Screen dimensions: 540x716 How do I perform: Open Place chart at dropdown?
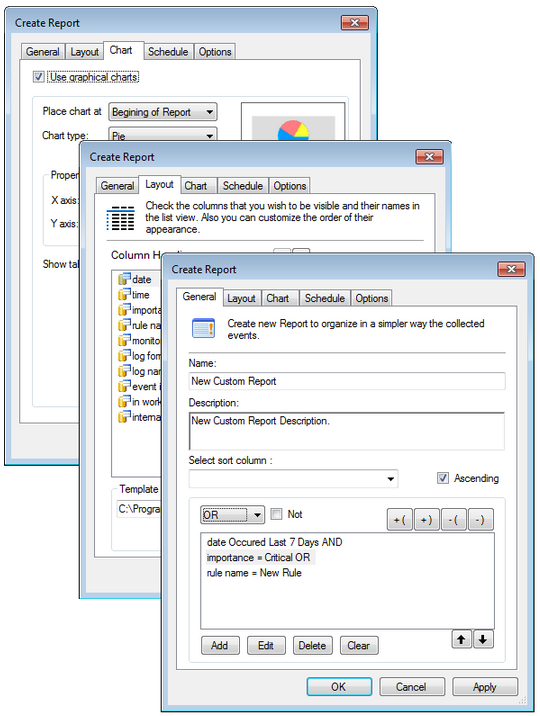pos(163,112)
